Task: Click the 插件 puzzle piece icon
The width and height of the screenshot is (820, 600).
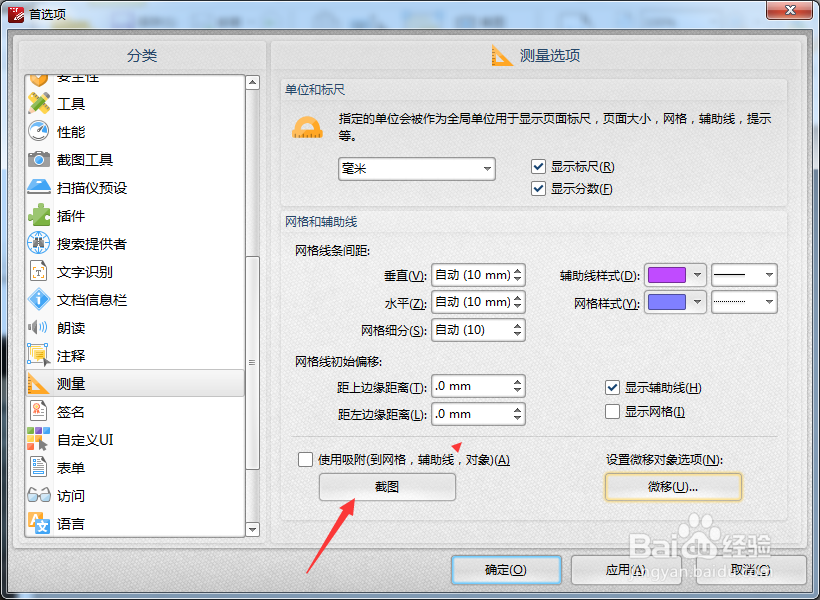Action: (39, 216)
